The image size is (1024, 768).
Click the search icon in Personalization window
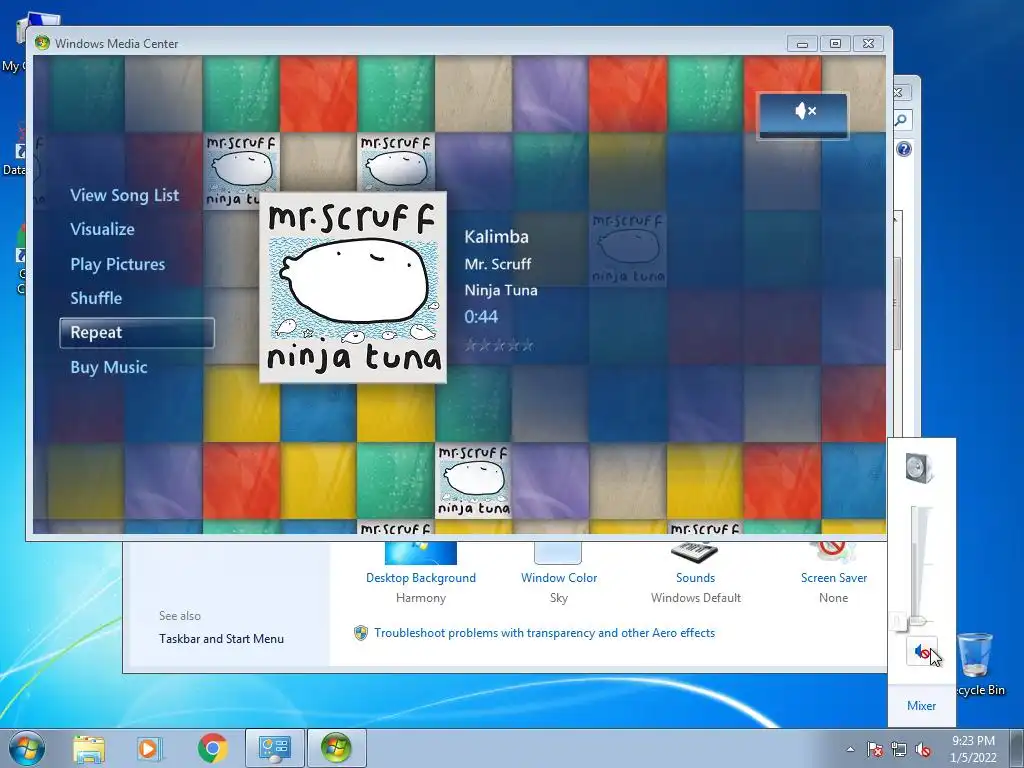tap(901, 120)
